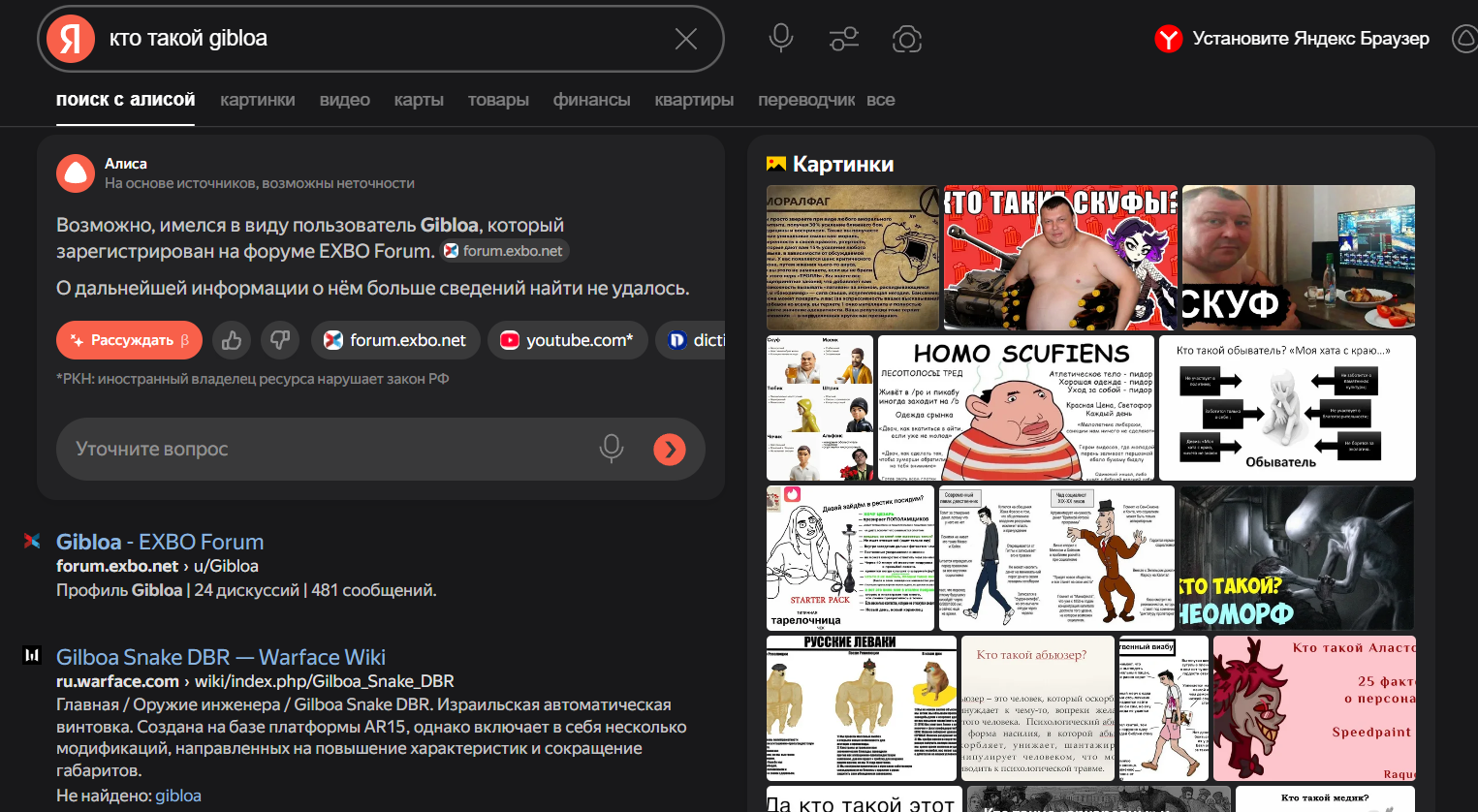The image size is (1478, 812).
Task: Open youtube.com source button
Action: pyautogui.click(x=567, y=340)
